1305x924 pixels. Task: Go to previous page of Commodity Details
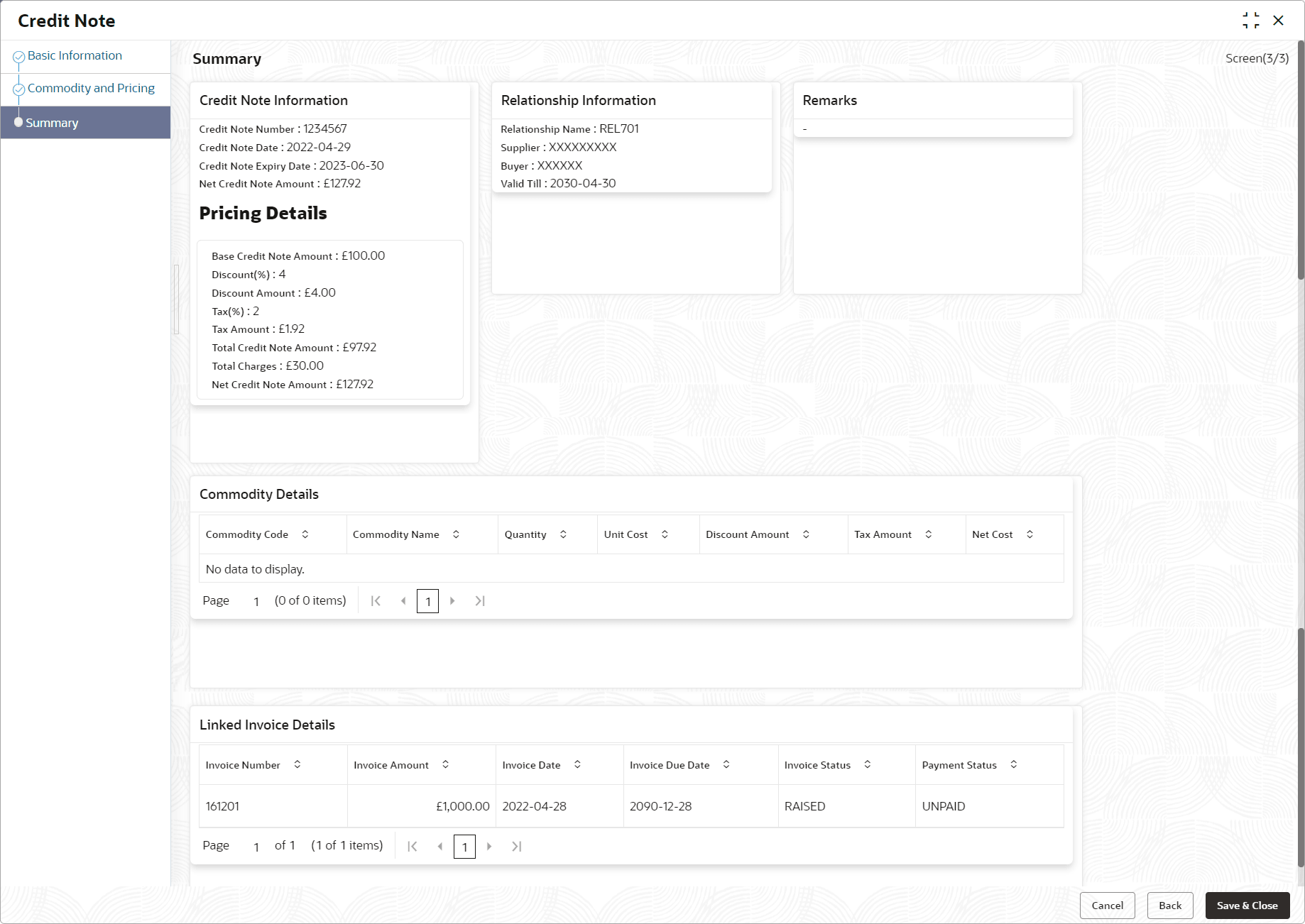(403, 601)
